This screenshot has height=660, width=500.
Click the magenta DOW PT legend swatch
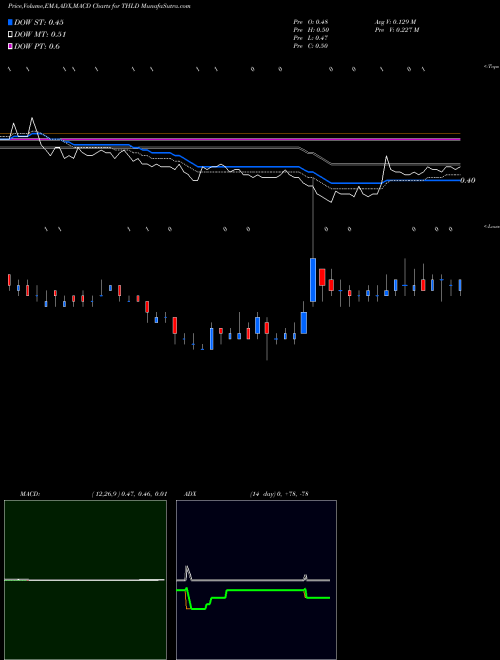point(10,46)
